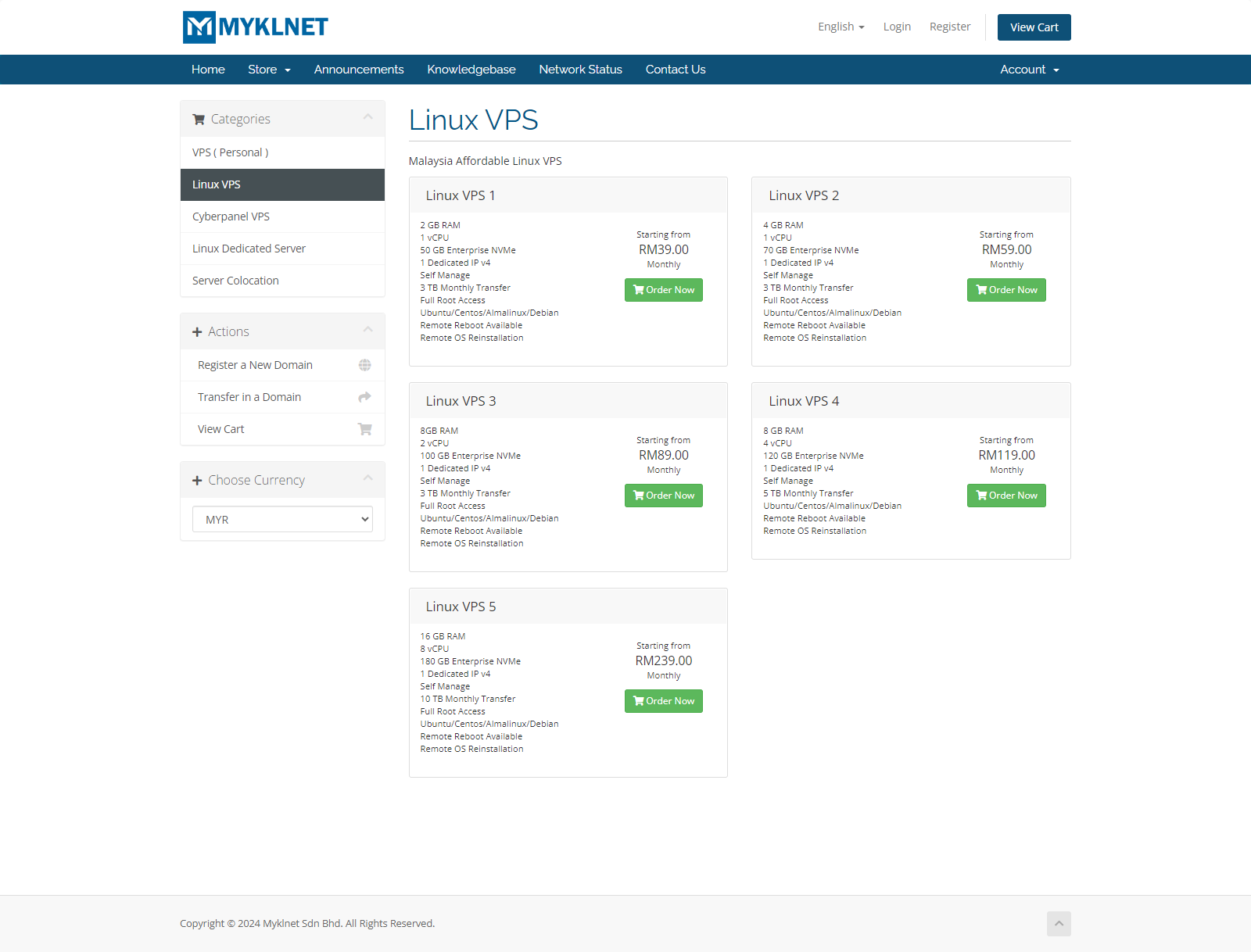This screenshot has width=1251, height=952.
Task: Collapse the Choose Currency panel chevron
Action: (x=367, y=478)
